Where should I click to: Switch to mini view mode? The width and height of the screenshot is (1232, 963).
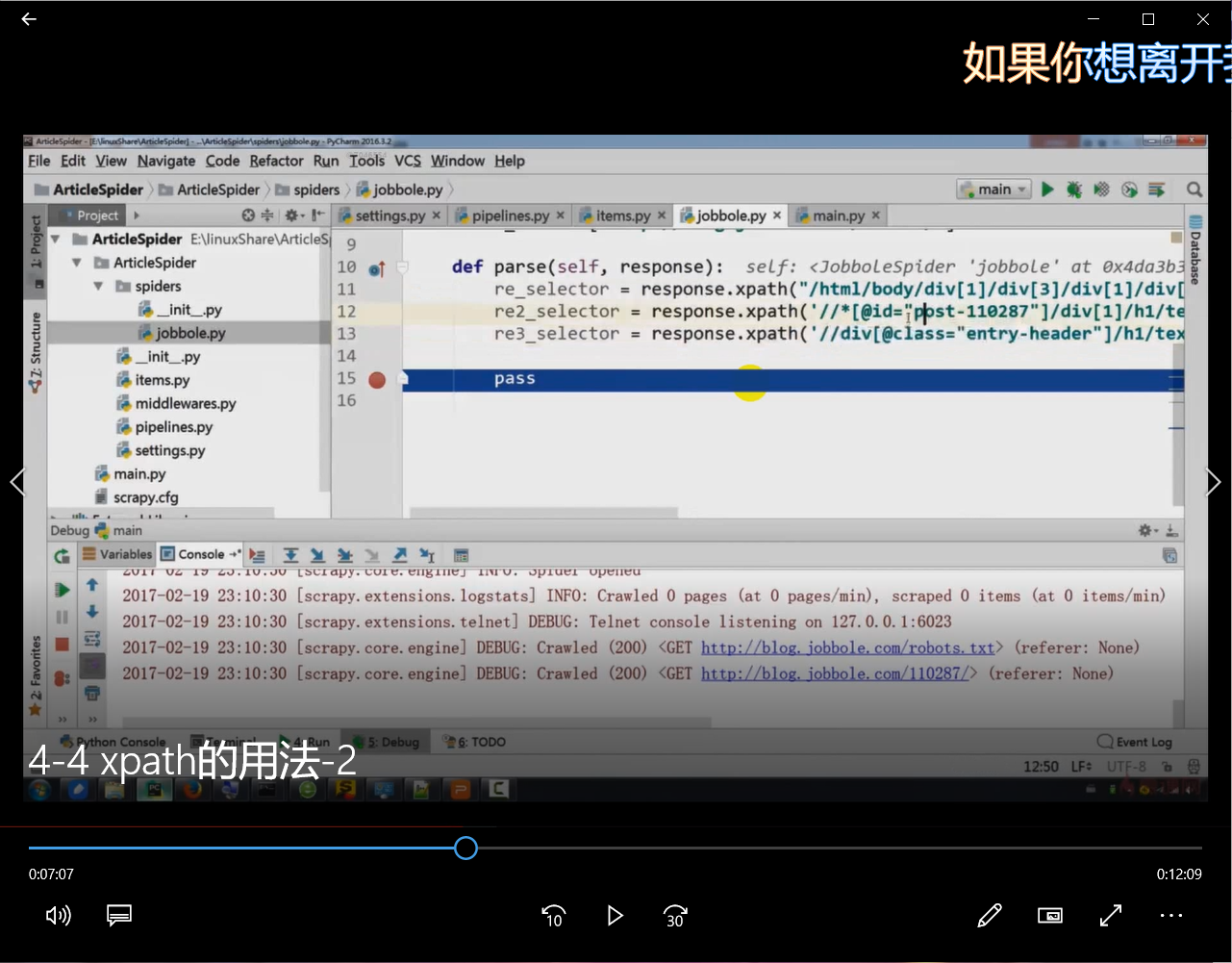[1050, 916]
